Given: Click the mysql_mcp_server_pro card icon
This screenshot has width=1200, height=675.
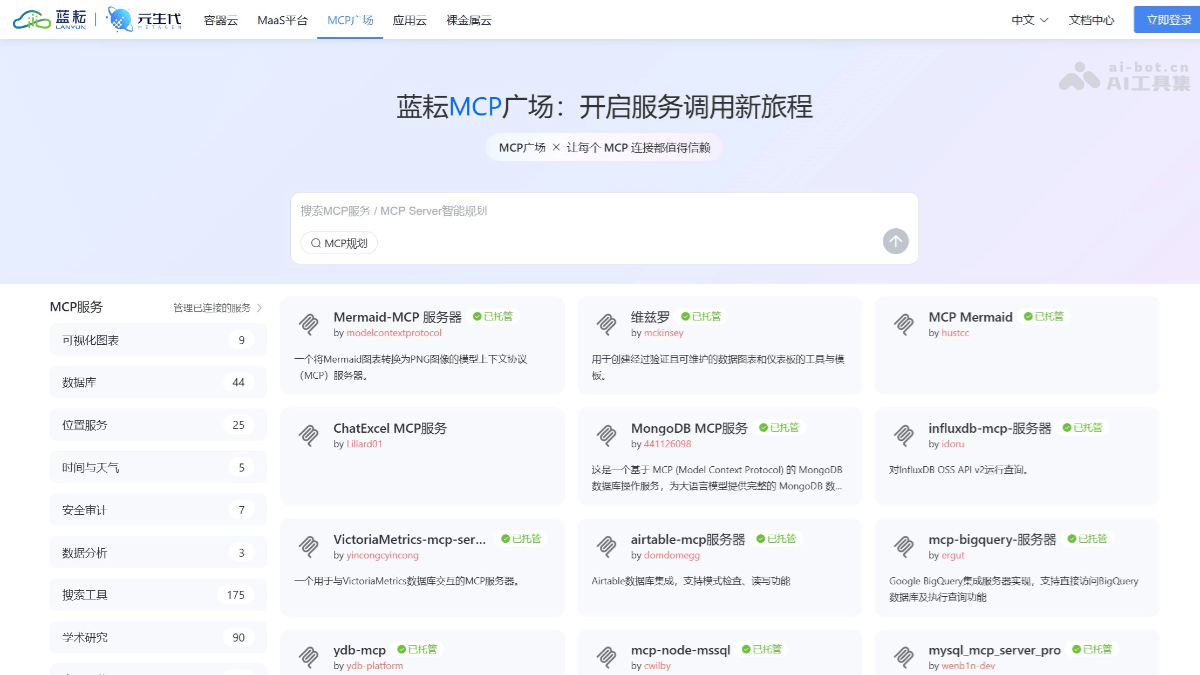Looking at the screenshot, I should click(904, 657).
